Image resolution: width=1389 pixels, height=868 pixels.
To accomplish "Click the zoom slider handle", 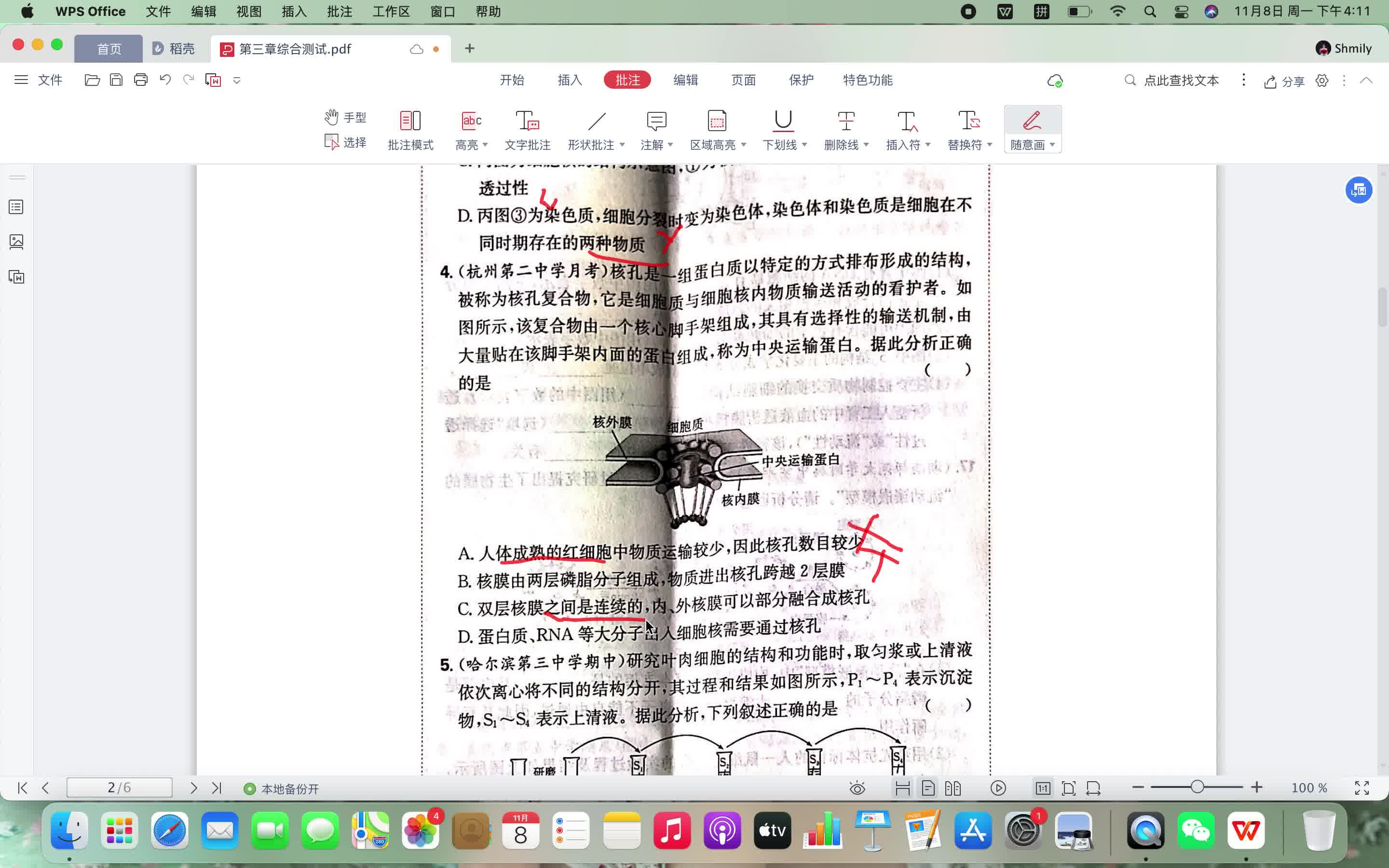I will pos(1197,787).
